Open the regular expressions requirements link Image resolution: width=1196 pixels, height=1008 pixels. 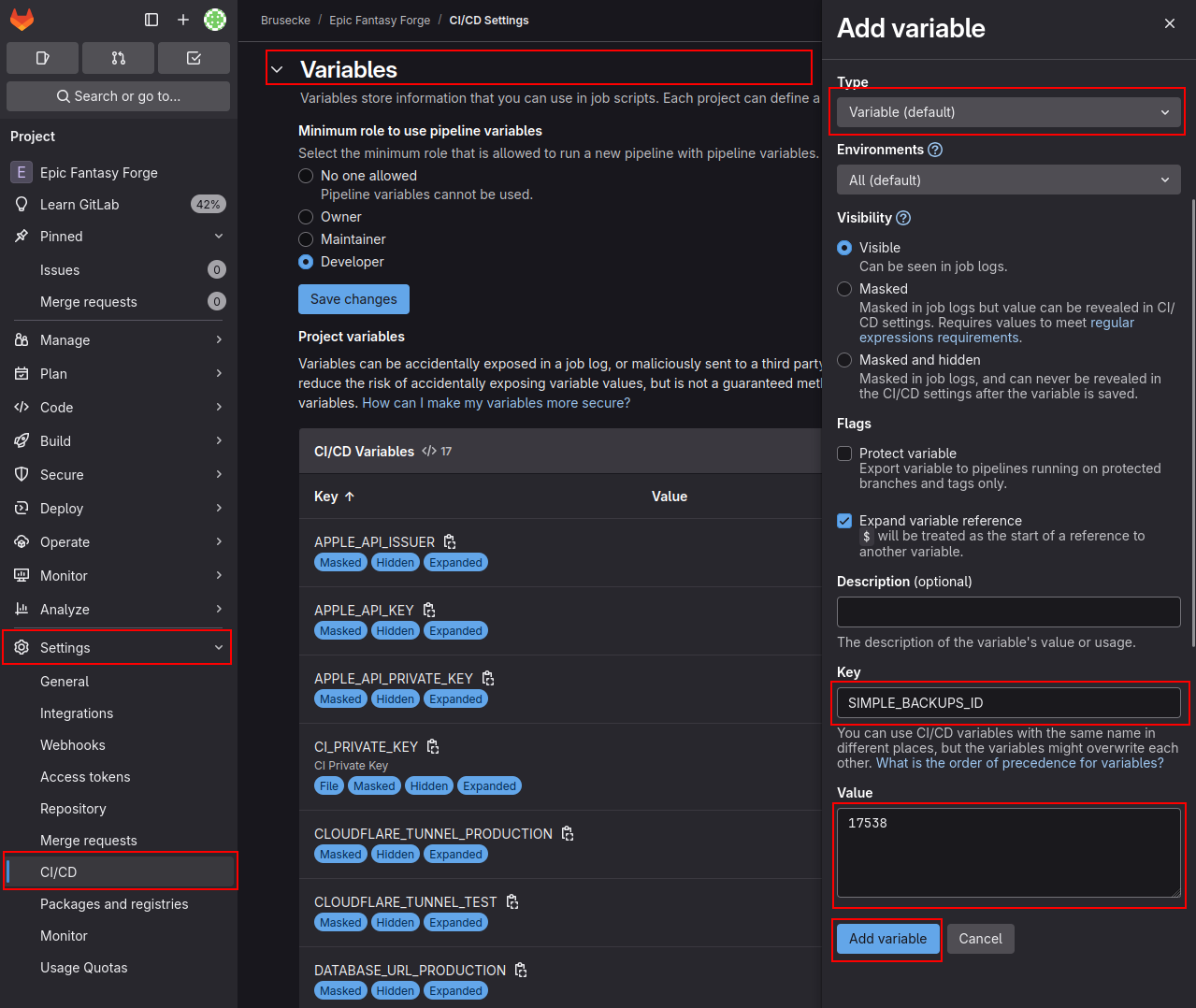pos(997,330)
